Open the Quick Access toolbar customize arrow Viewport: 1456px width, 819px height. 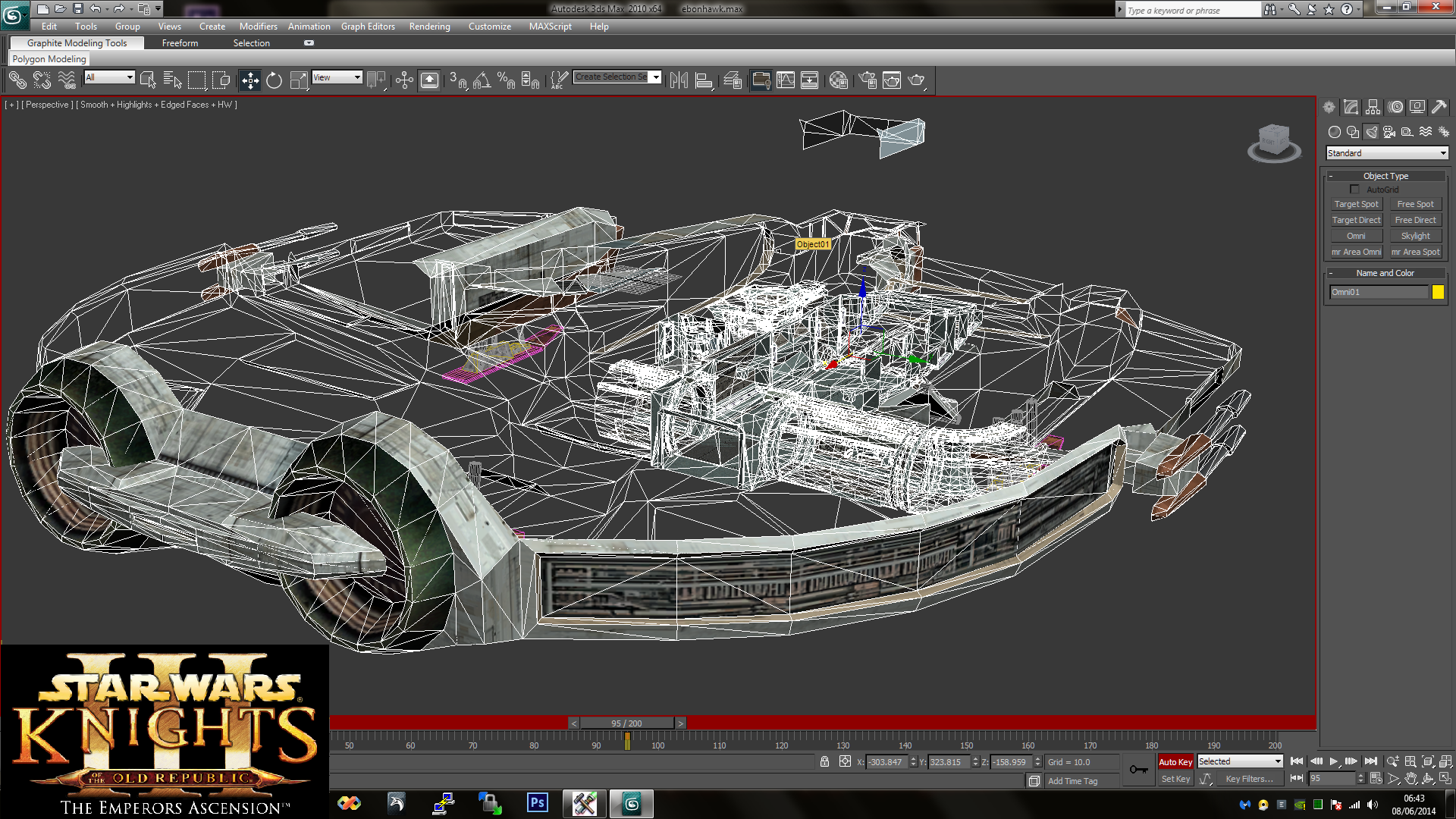[x=158, y=9]
